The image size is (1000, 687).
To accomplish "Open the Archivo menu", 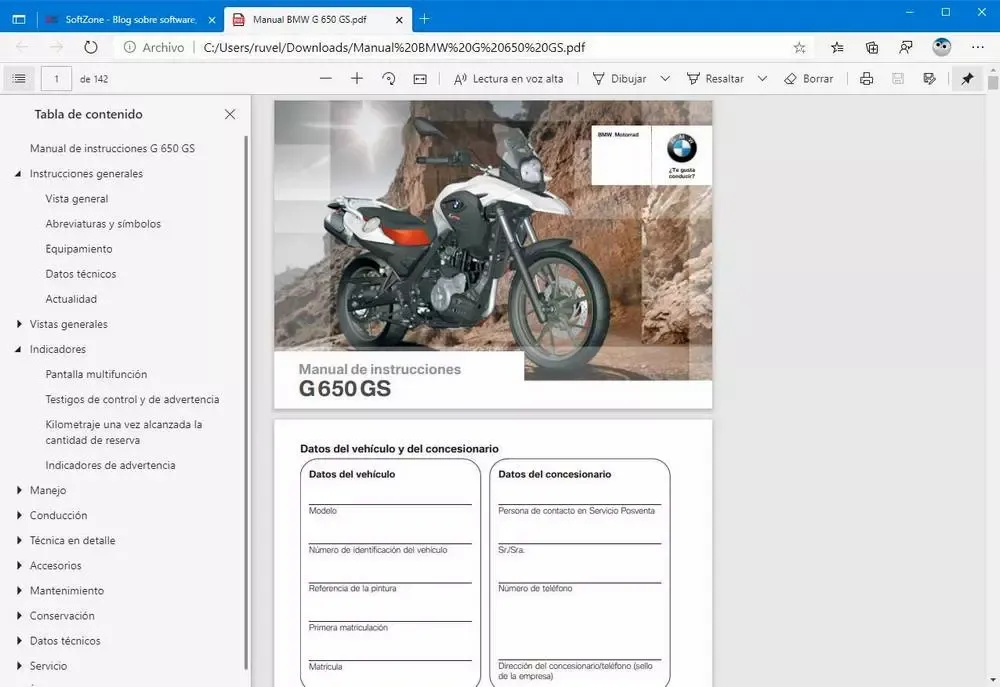I will point(163,46).
